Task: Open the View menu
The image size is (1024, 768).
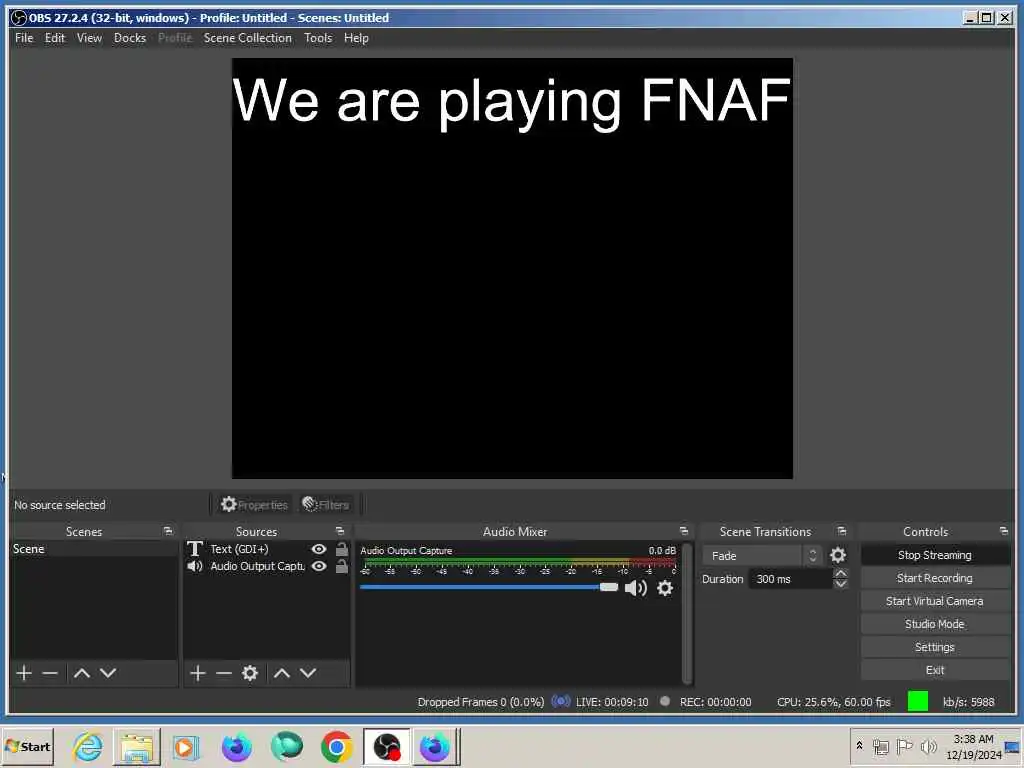Action: (89, 38)
